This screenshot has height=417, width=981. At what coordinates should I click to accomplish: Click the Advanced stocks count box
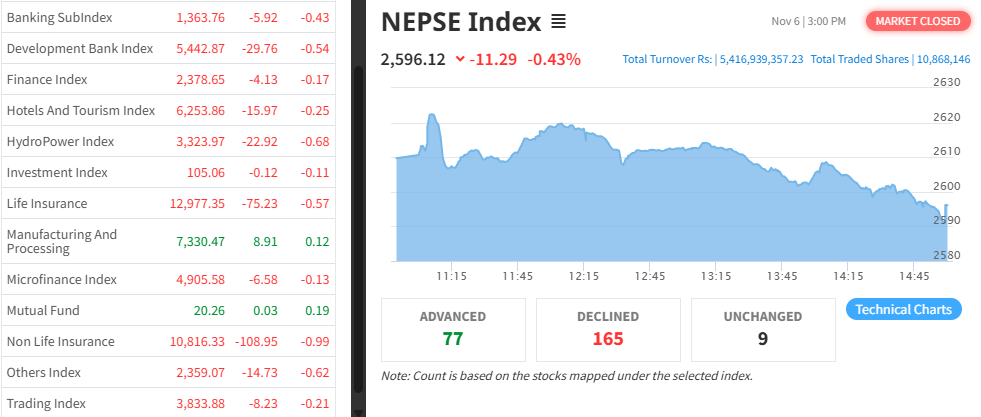(453, 329)
